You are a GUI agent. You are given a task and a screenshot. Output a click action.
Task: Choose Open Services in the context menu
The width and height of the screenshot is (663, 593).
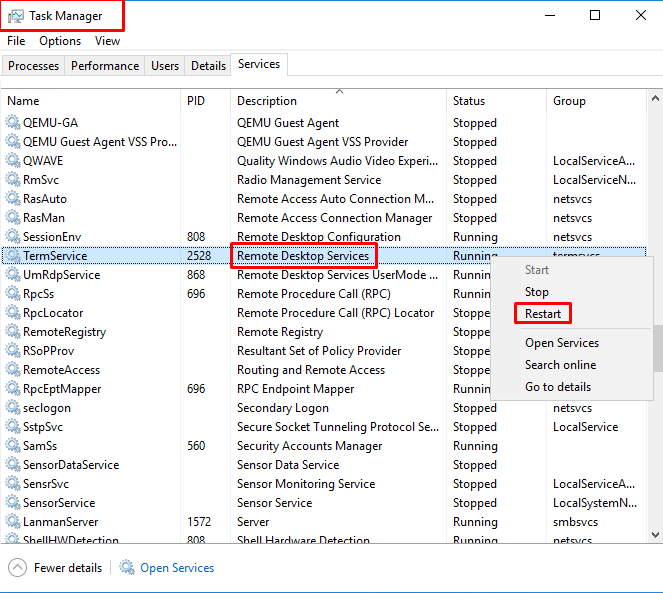(x=562, y=343)
